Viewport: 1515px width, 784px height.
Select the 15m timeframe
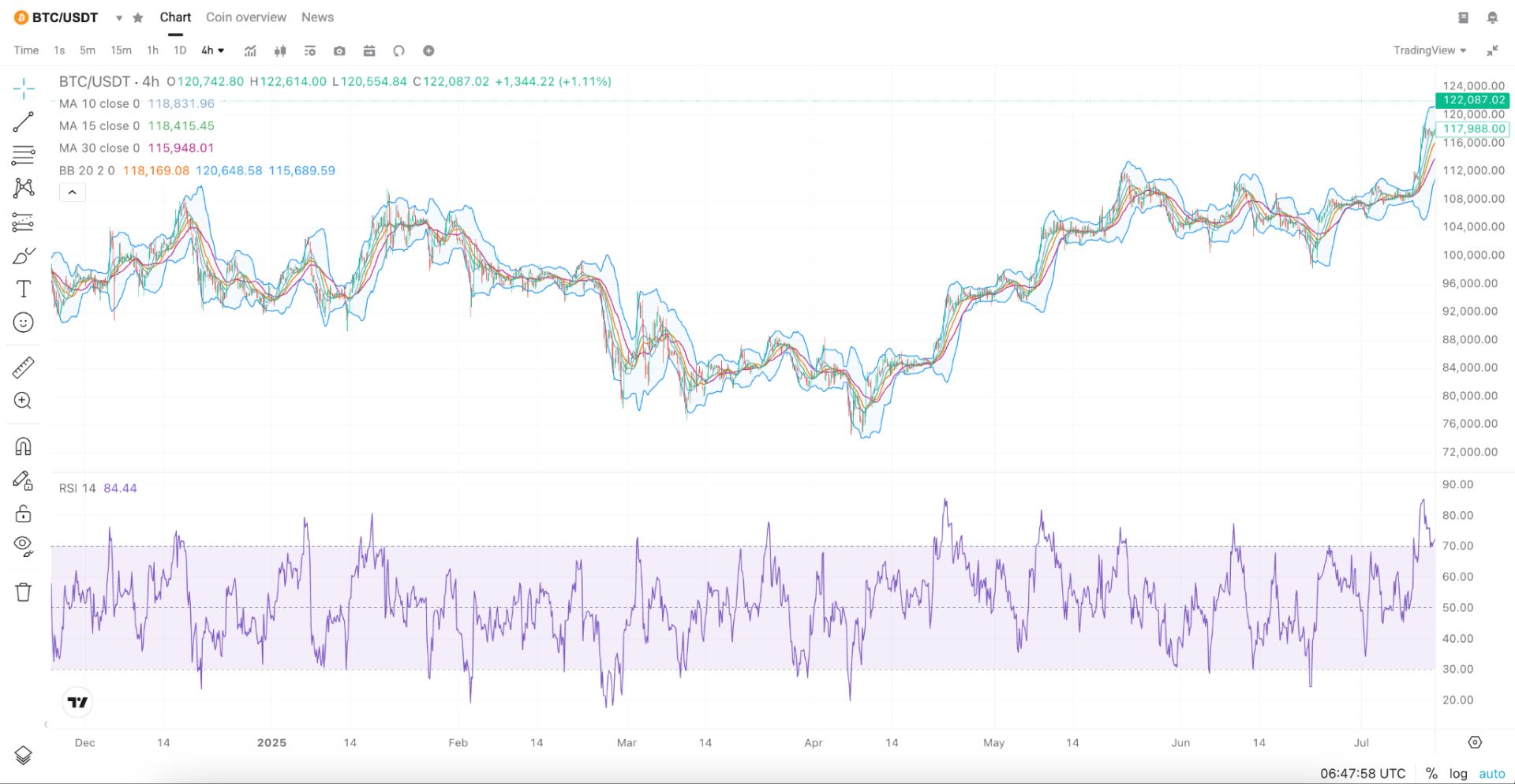121,50
